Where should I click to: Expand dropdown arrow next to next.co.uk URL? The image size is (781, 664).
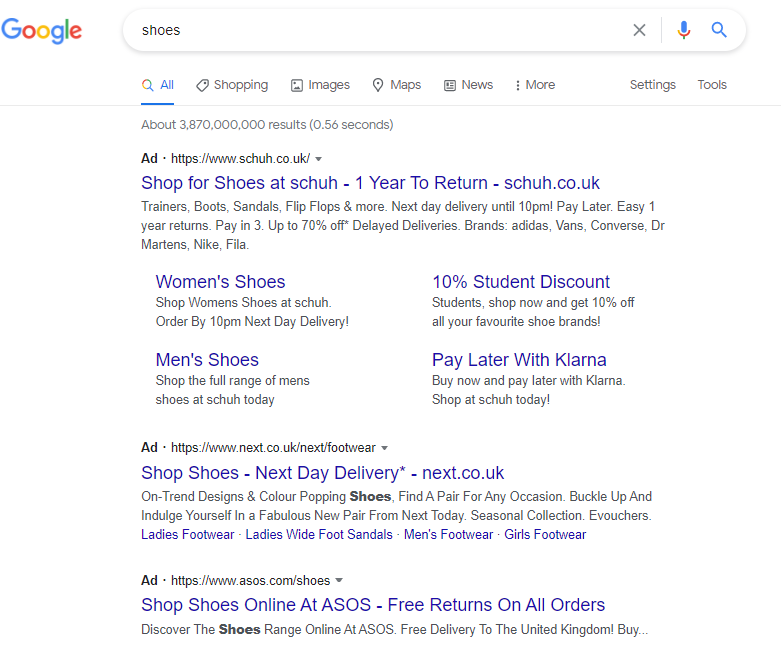385,448
